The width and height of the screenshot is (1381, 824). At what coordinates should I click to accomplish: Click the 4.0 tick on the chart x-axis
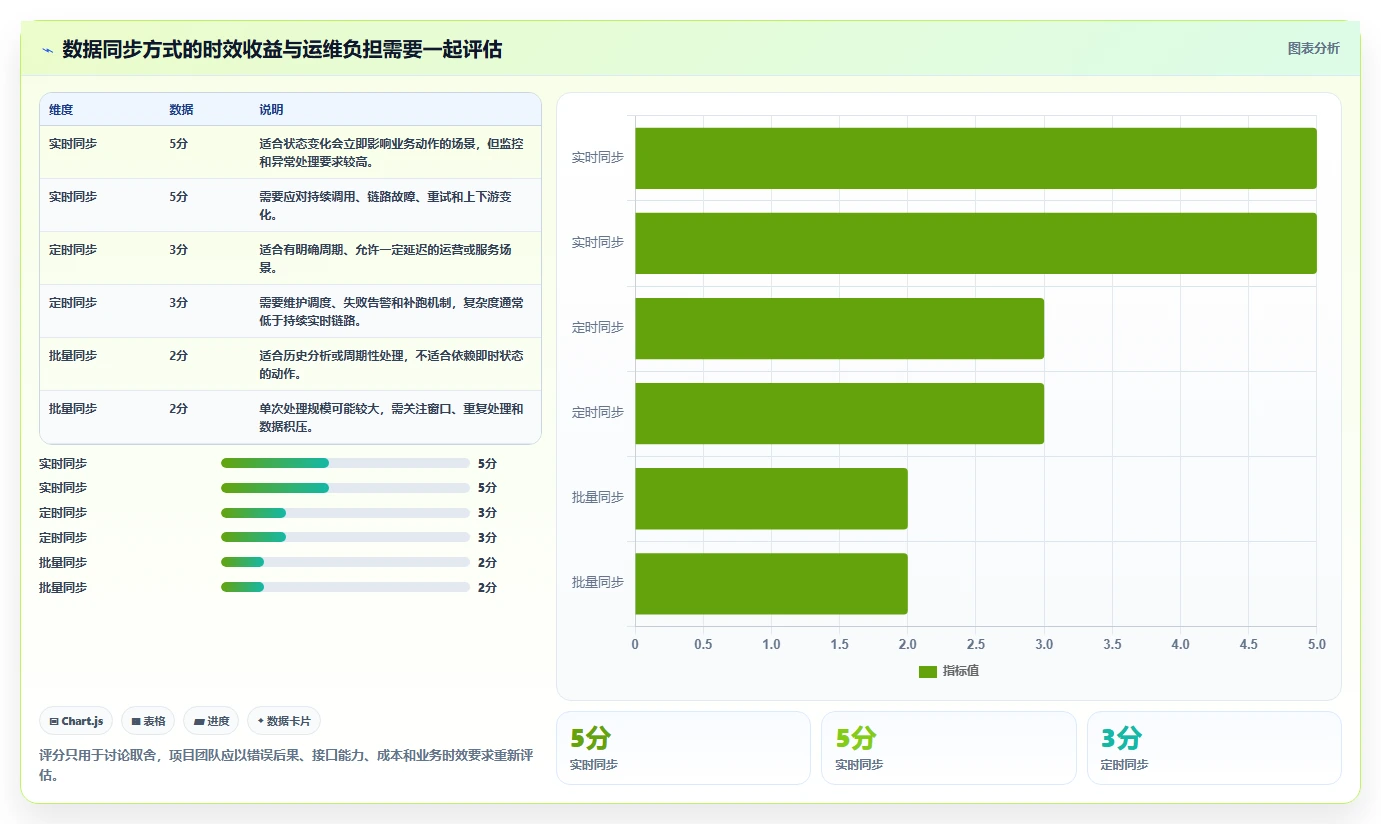point(1180,644)
